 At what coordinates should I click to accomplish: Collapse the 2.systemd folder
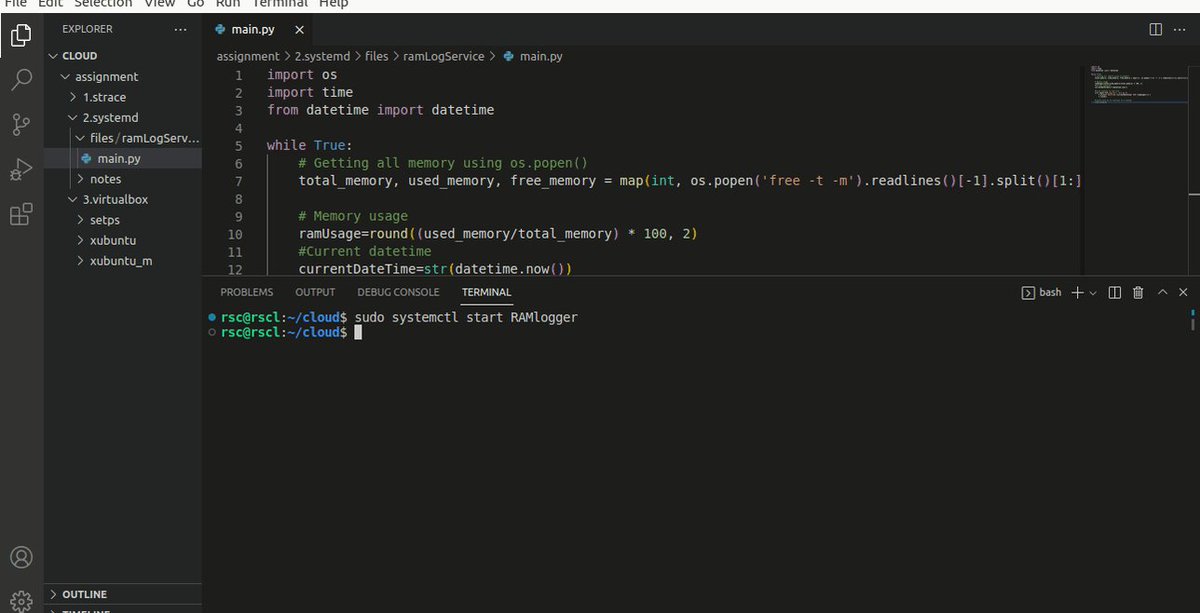coord(123,117)
